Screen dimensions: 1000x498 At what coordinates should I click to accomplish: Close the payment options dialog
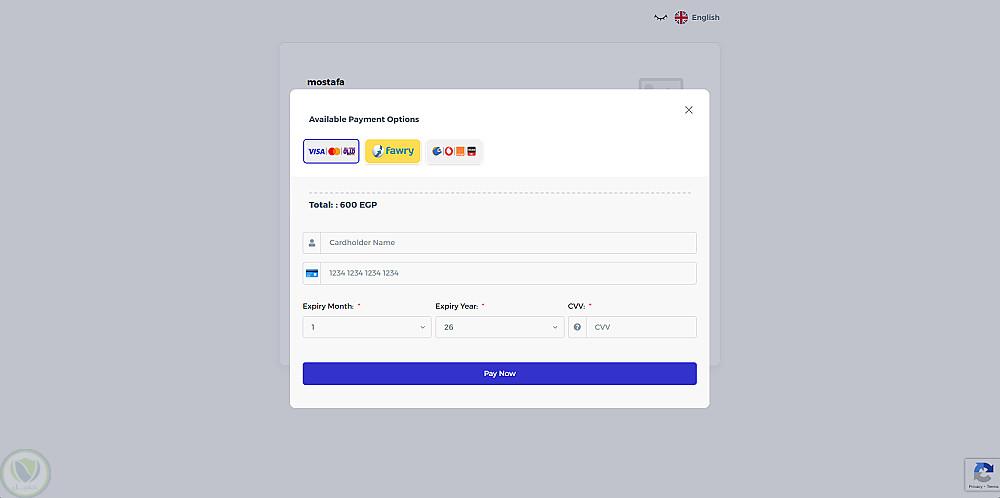pos(688,110)
